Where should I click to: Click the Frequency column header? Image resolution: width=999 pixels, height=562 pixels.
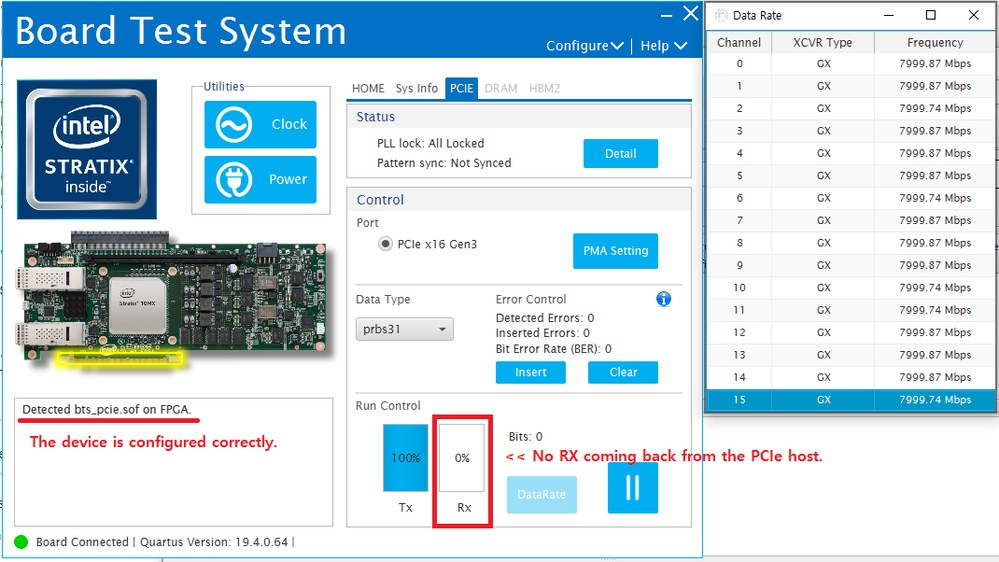[935, 43]
